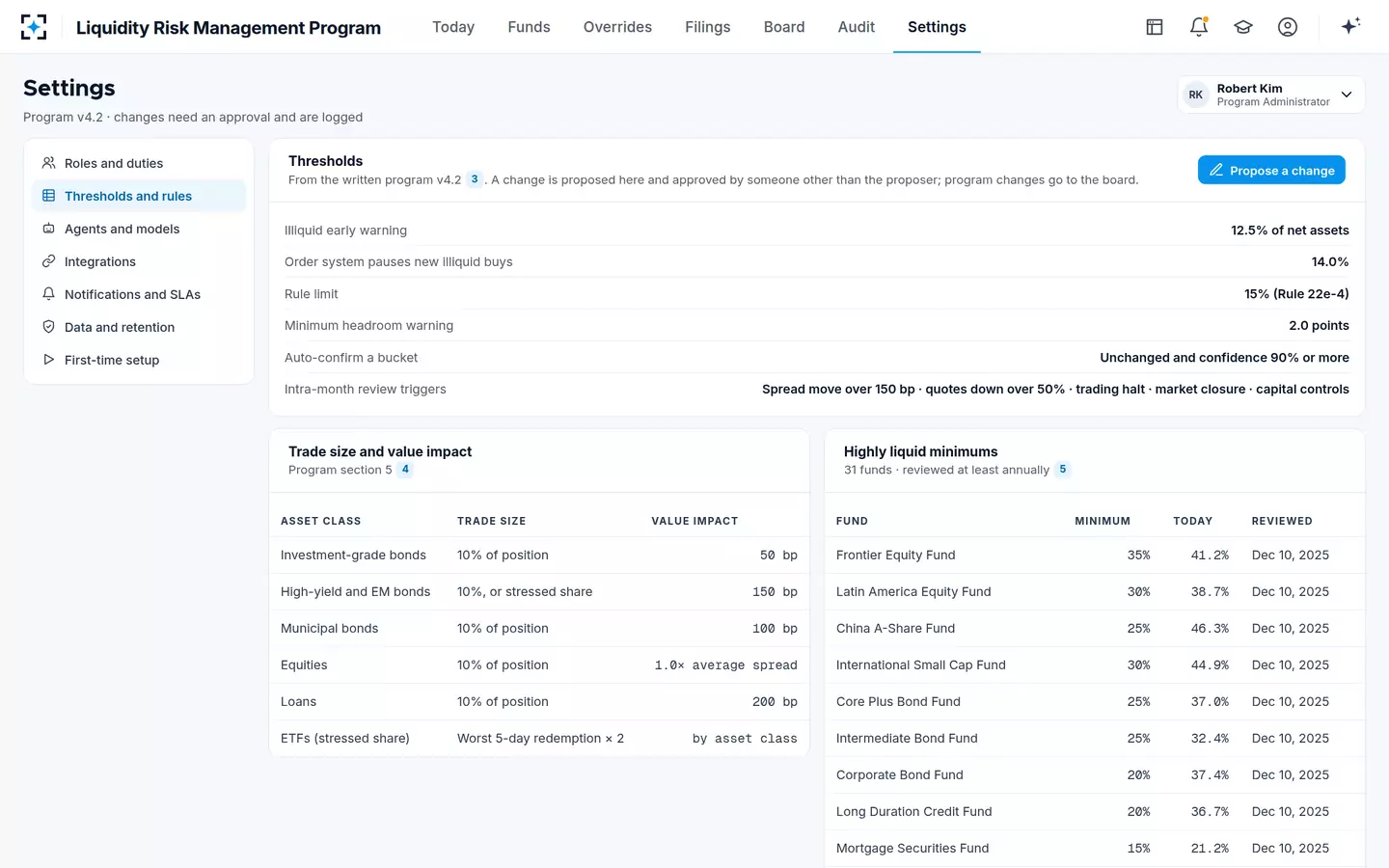This screenshot has height=868, width=1389.
Task: Select the ETFs (stressed share) row
Action: 539,739
